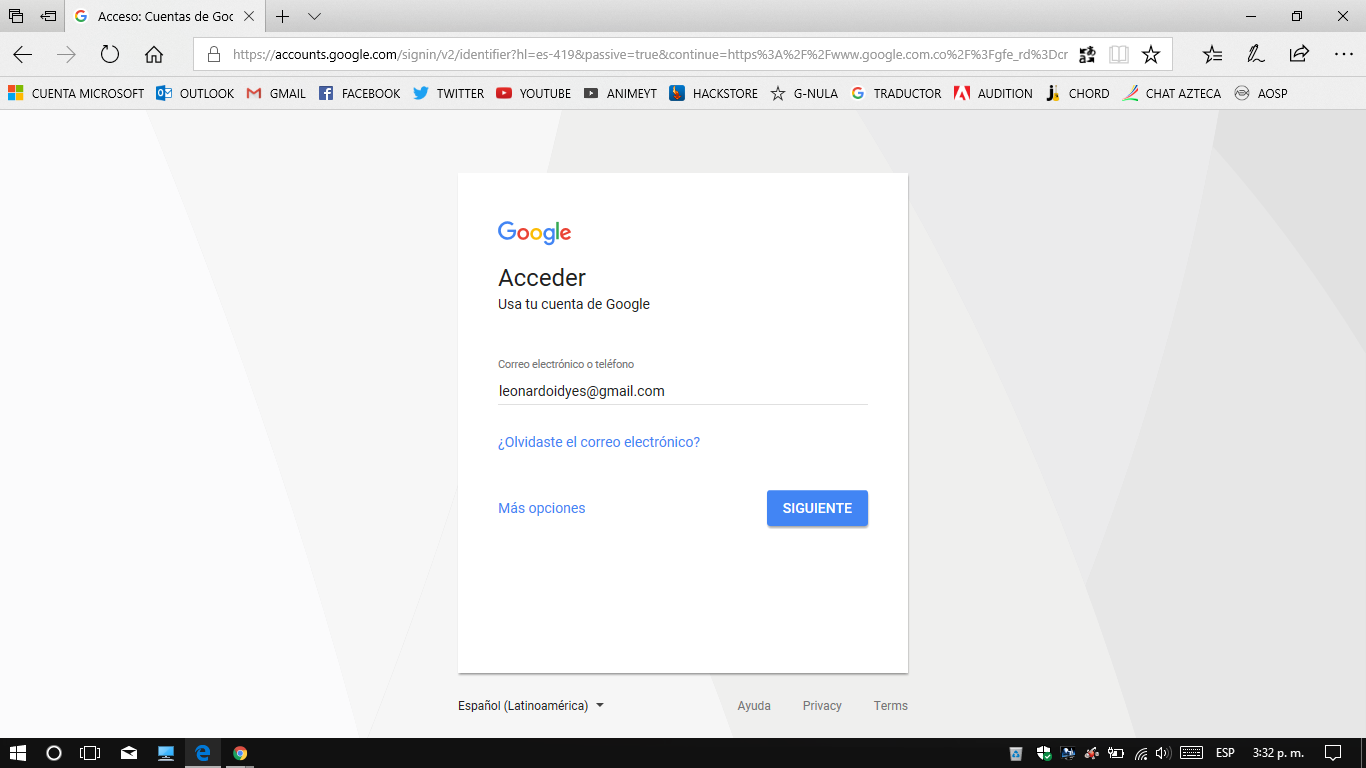Open the HACKSTORE favorite
Screen dimensions: 1366x768
coord(714,93)
